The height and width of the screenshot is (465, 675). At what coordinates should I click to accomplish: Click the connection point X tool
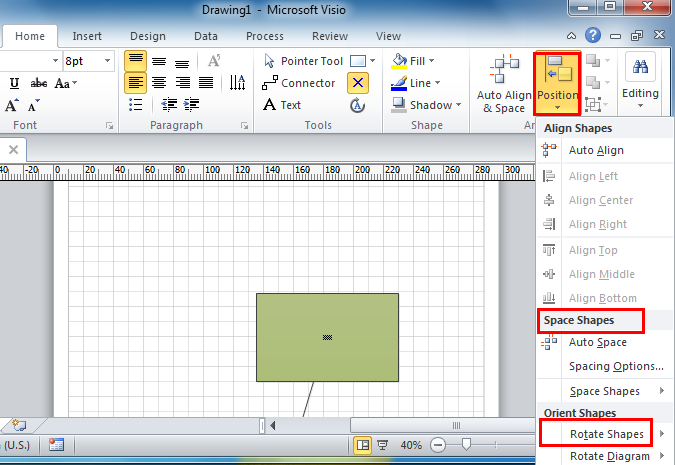point(357,83)
